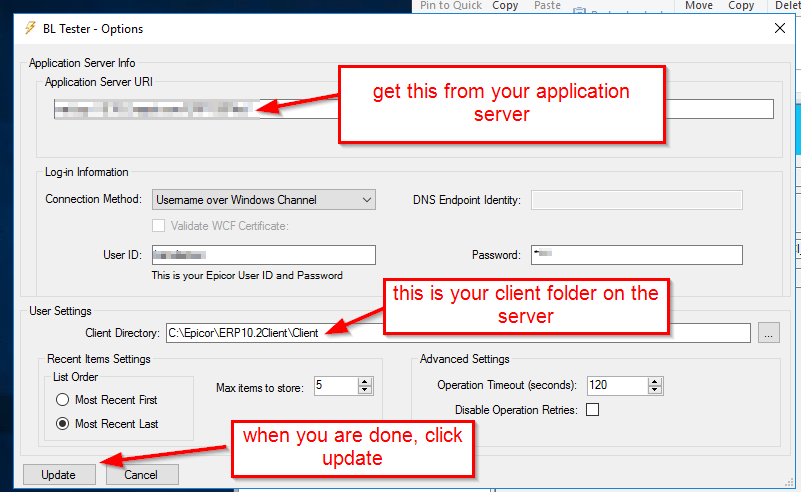Click the 'This is your Epicor User ID and Password' text
Image resolution: width=801 pixels, height=492 pixels.
coord(247,275)
